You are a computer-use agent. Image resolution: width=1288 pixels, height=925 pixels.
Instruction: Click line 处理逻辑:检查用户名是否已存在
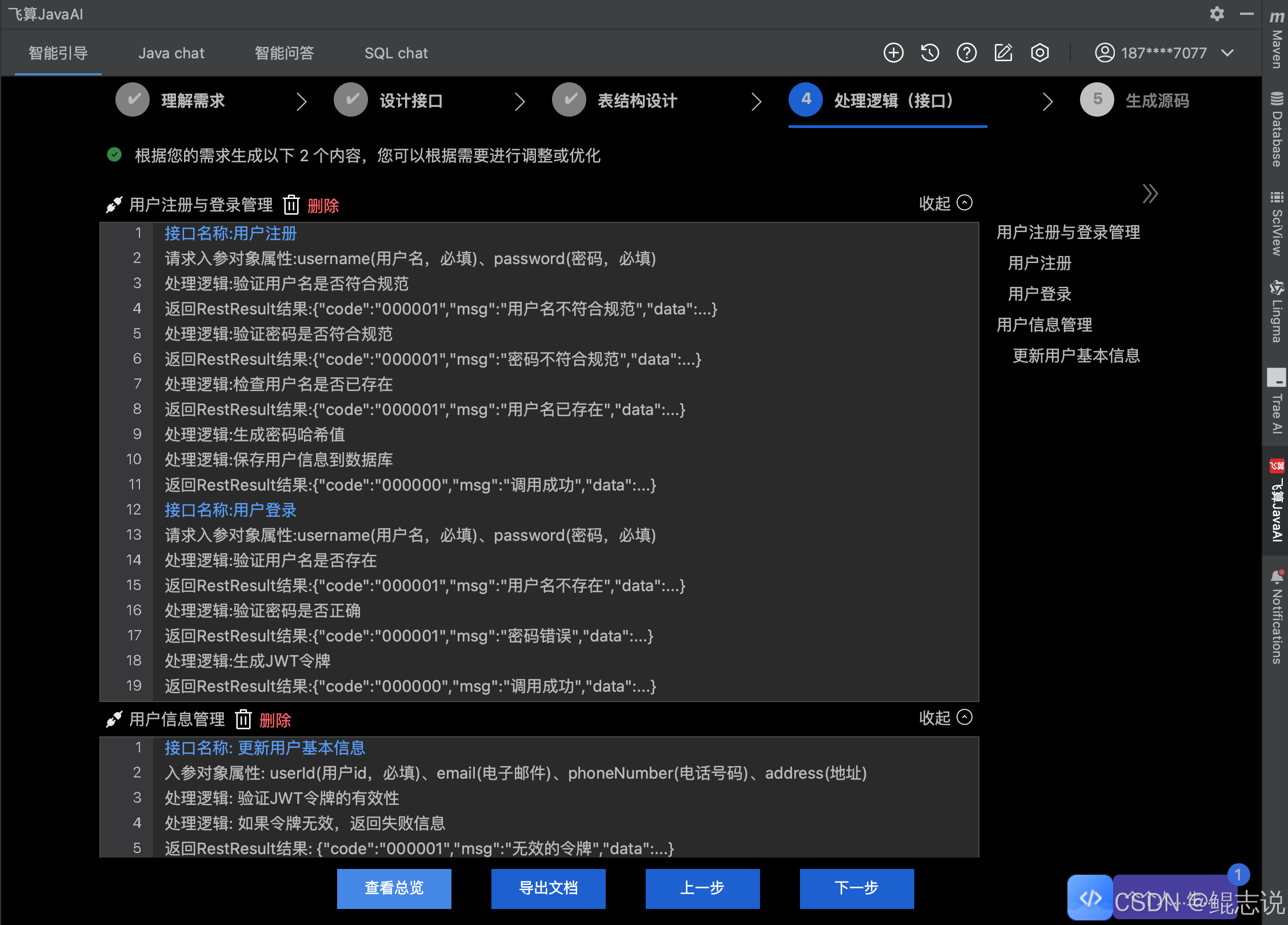(x=279, y=384)
